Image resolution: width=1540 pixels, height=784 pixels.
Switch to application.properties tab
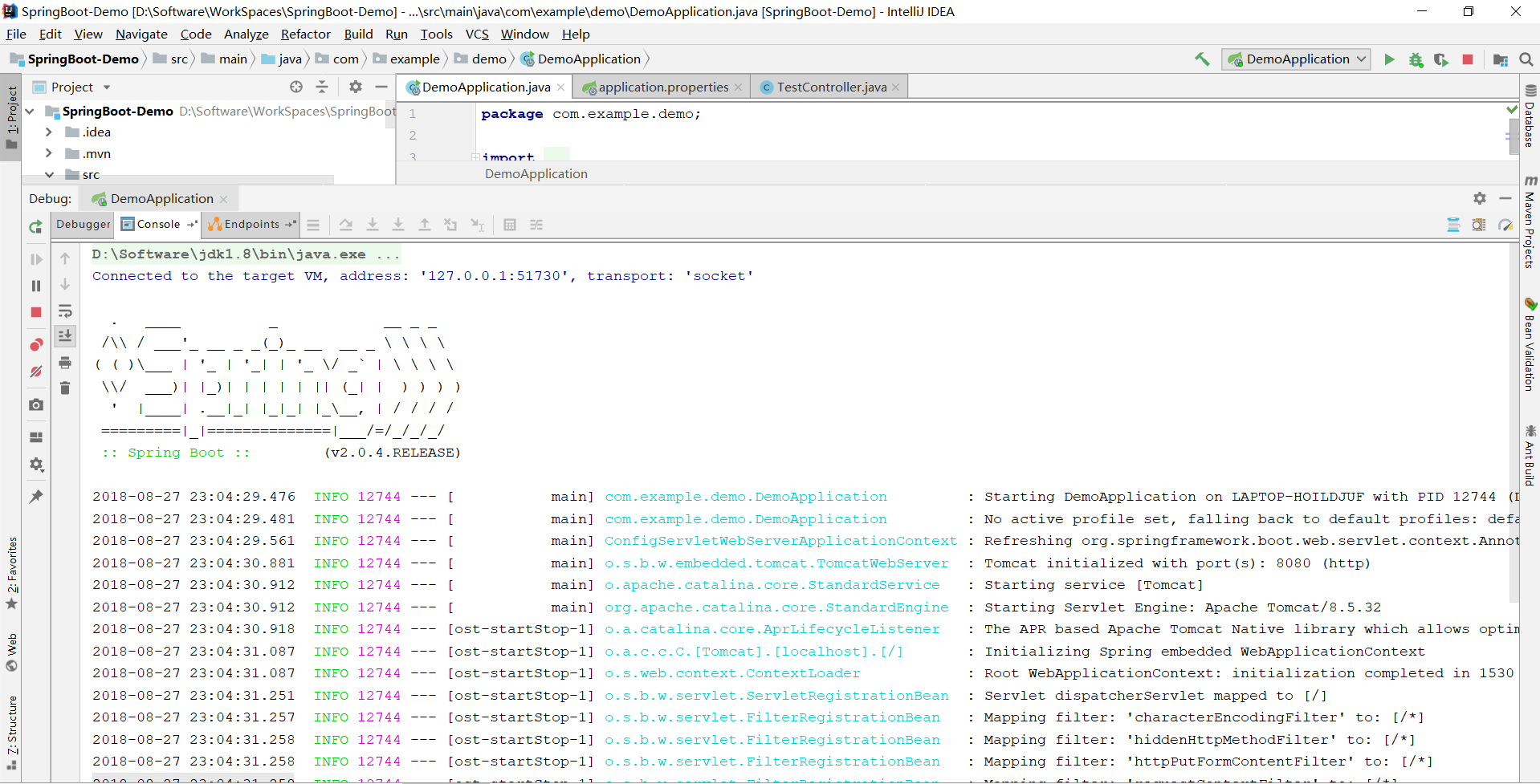tap(662, 87)
